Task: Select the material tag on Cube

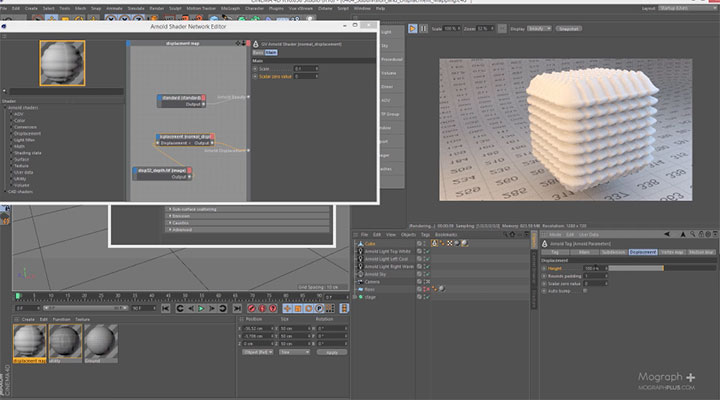Action: 465,243
